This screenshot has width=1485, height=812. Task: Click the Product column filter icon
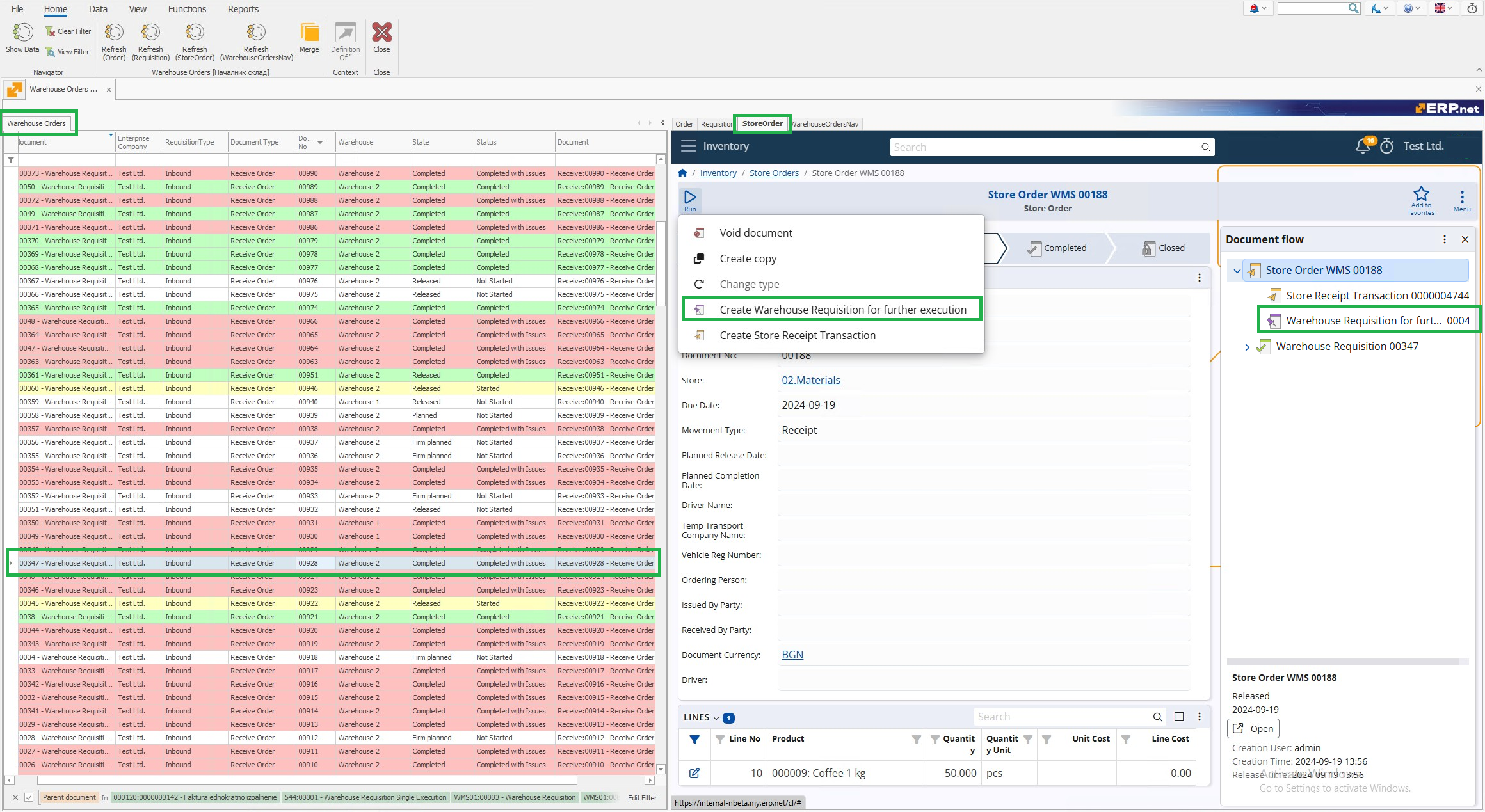pos(917,740)
